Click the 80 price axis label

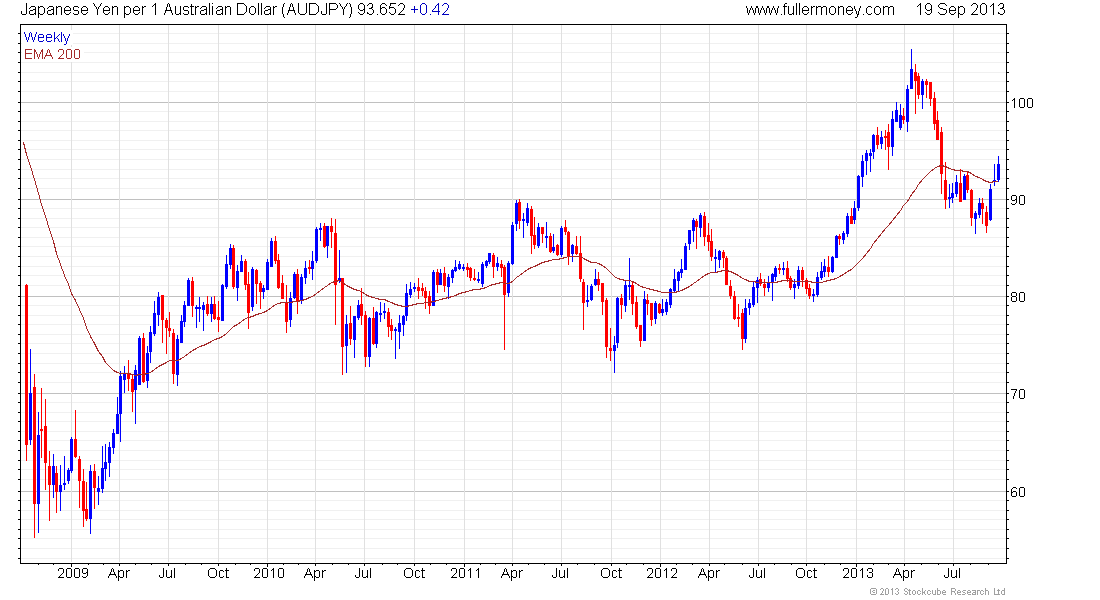[1018, 297]
